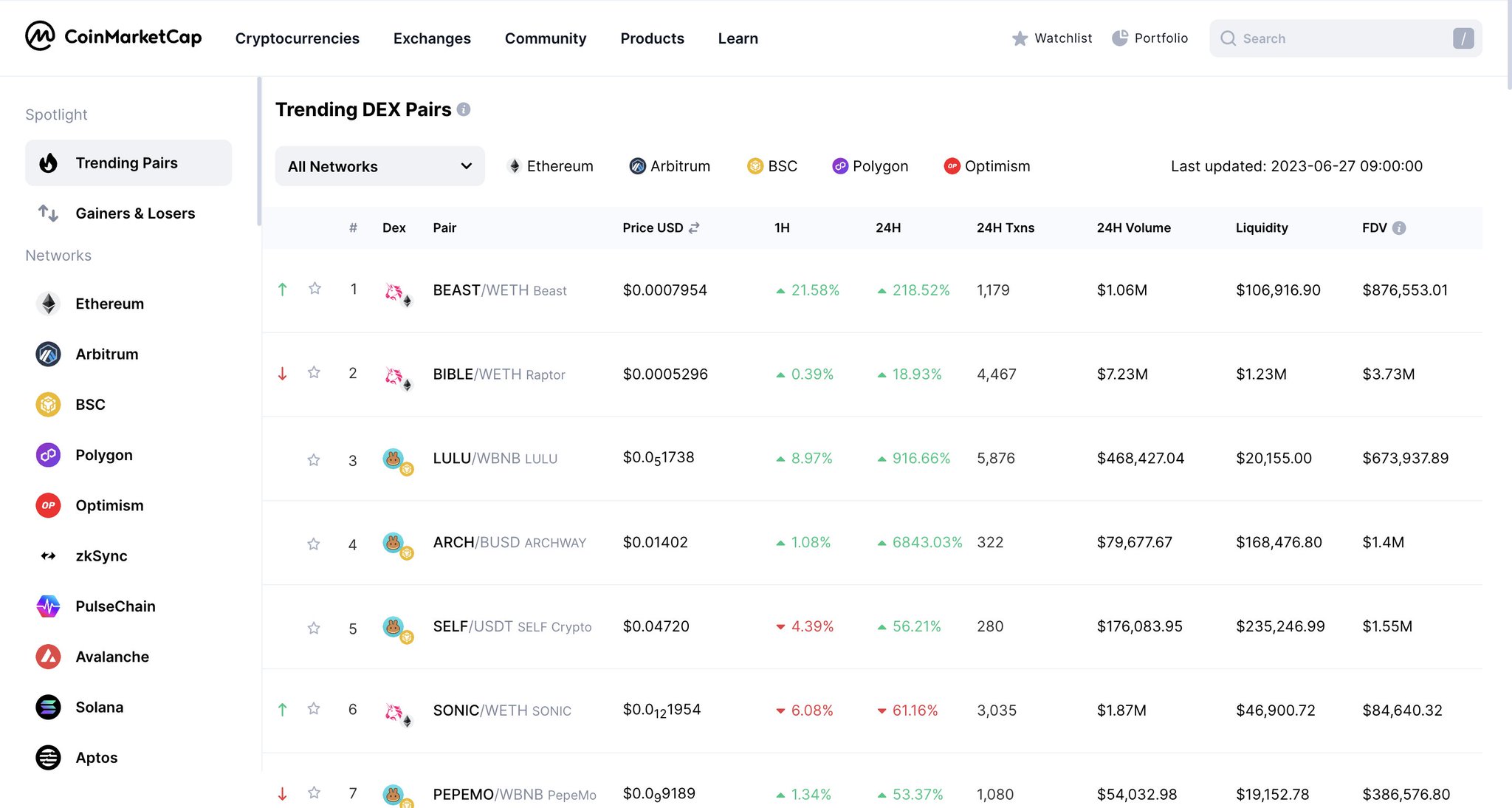Click the BSC icon in sidebar
This screenshot has width=1512, height=808.
(49, 404)
